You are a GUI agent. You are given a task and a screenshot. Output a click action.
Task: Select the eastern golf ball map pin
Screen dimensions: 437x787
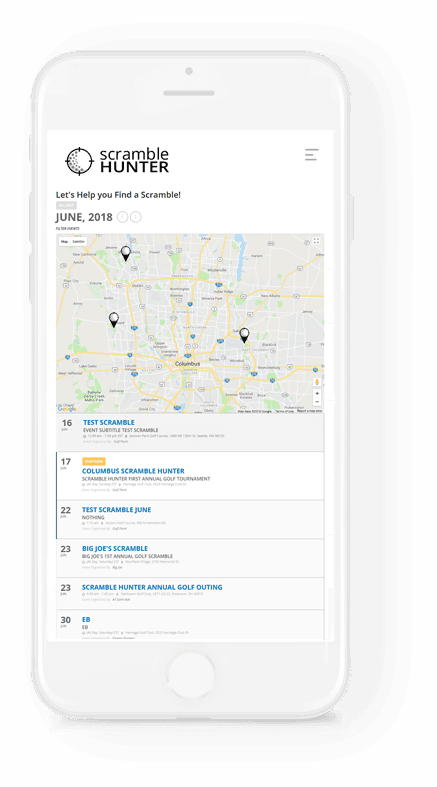[244, 335]
